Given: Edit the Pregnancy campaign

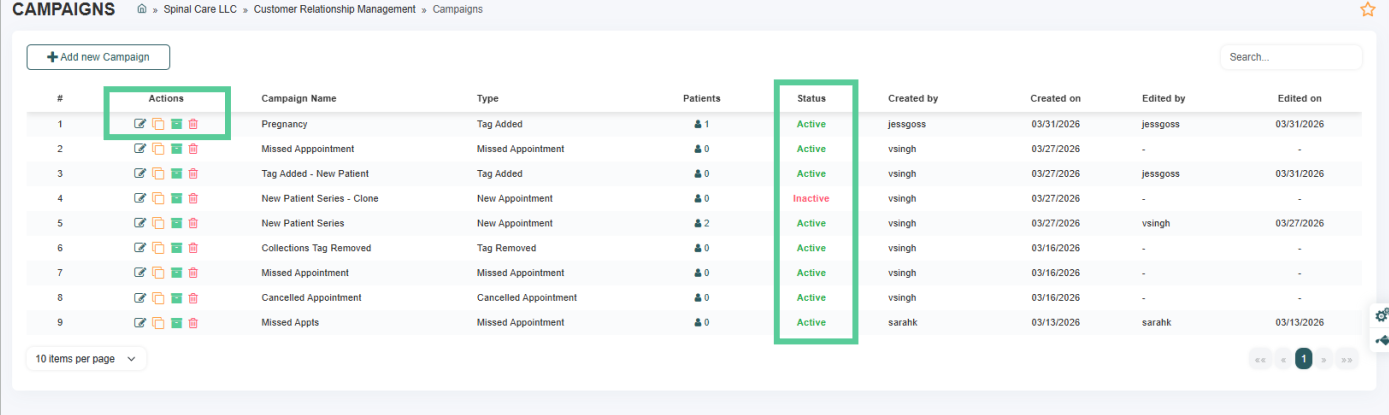Looking at the screenshot, I should pos(140,124).
